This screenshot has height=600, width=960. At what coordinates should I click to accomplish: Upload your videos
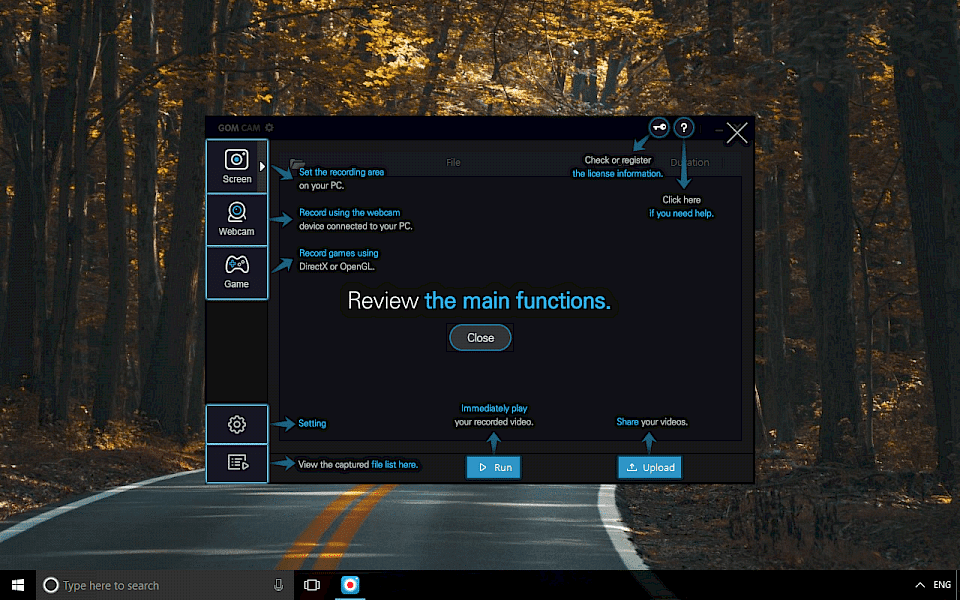coord(650,467)
